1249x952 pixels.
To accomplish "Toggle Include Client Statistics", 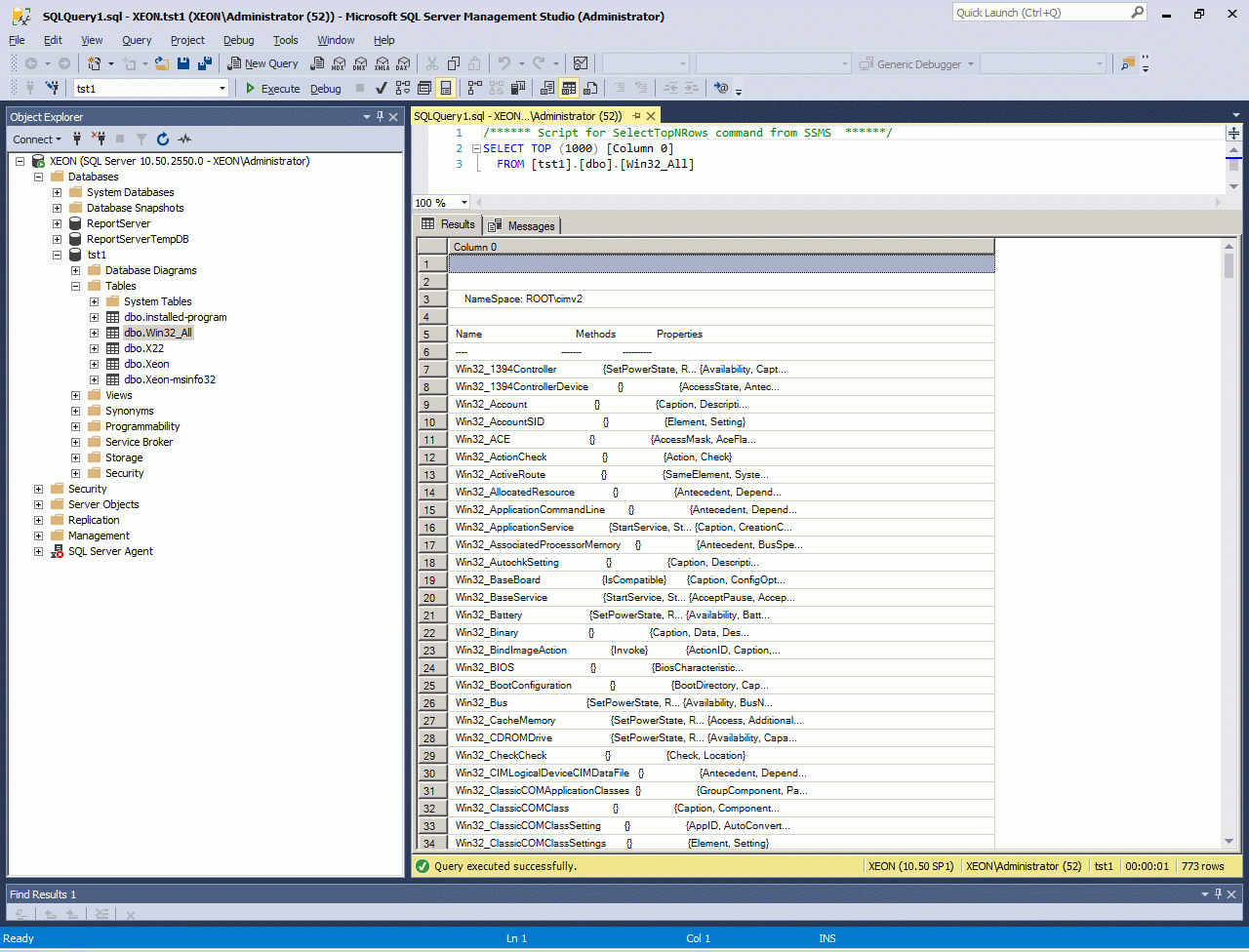I will 519,88.
